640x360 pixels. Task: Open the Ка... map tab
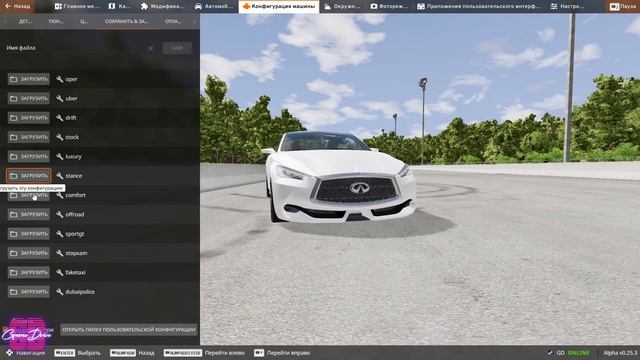[x=120, y=6]
